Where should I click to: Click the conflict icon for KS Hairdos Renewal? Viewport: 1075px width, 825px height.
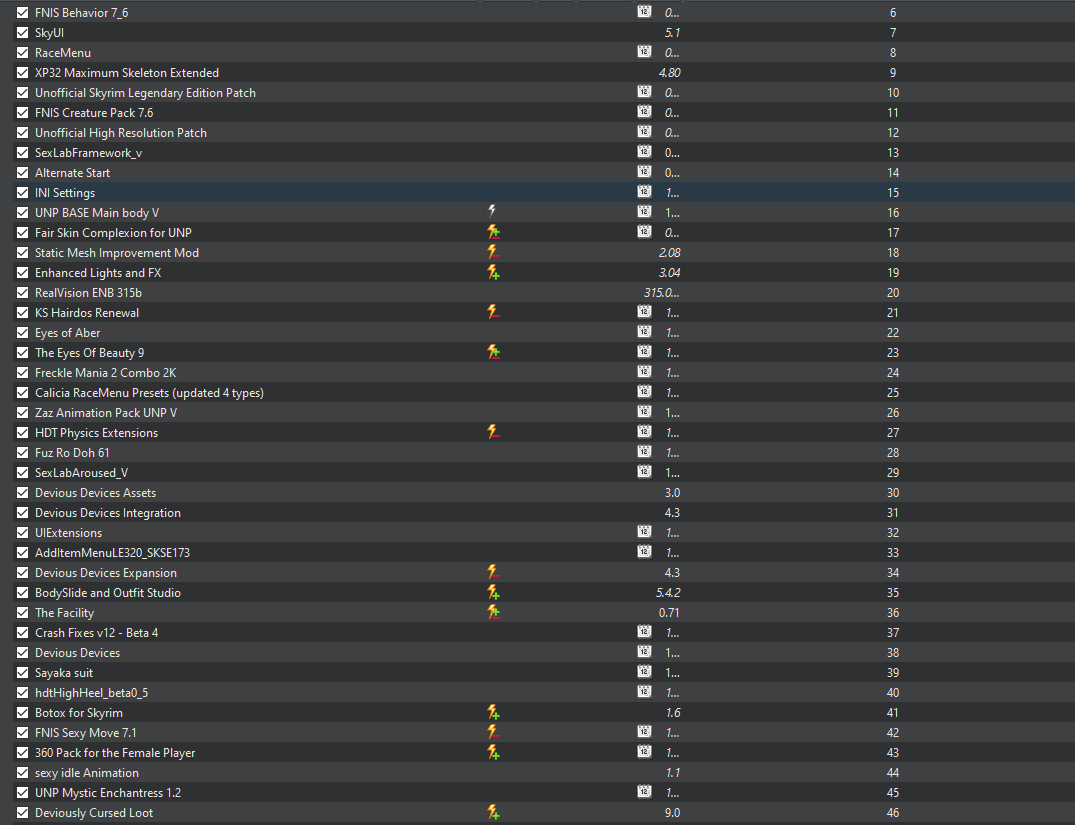pos(493,312)
